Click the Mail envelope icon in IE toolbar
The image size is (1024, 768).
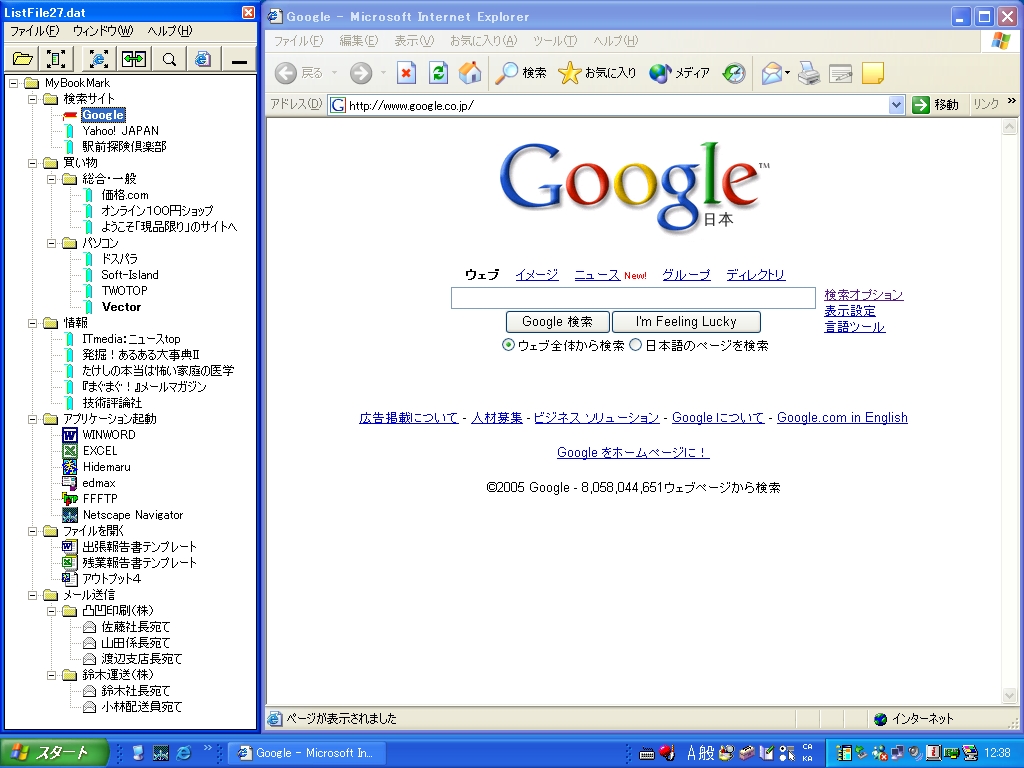[772, 72]
